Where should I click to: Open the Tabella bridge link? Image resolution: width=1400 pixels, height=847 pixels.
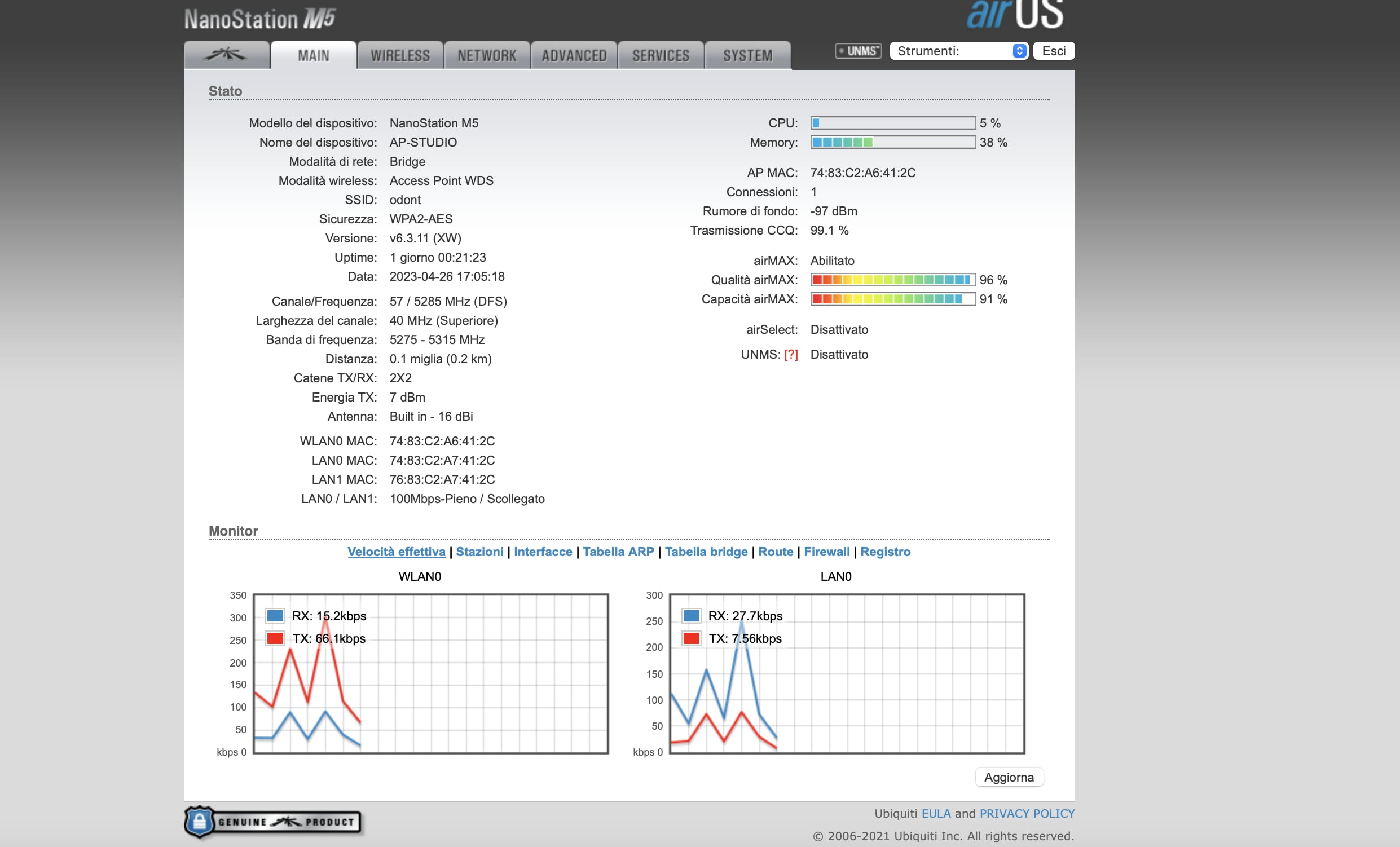[x=706, y=552]
